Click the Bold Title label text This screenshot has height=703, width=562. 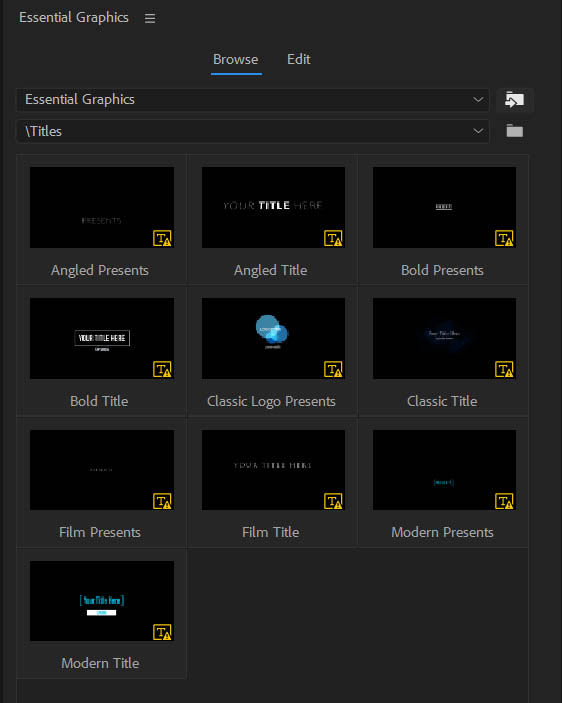pos(99,401)
